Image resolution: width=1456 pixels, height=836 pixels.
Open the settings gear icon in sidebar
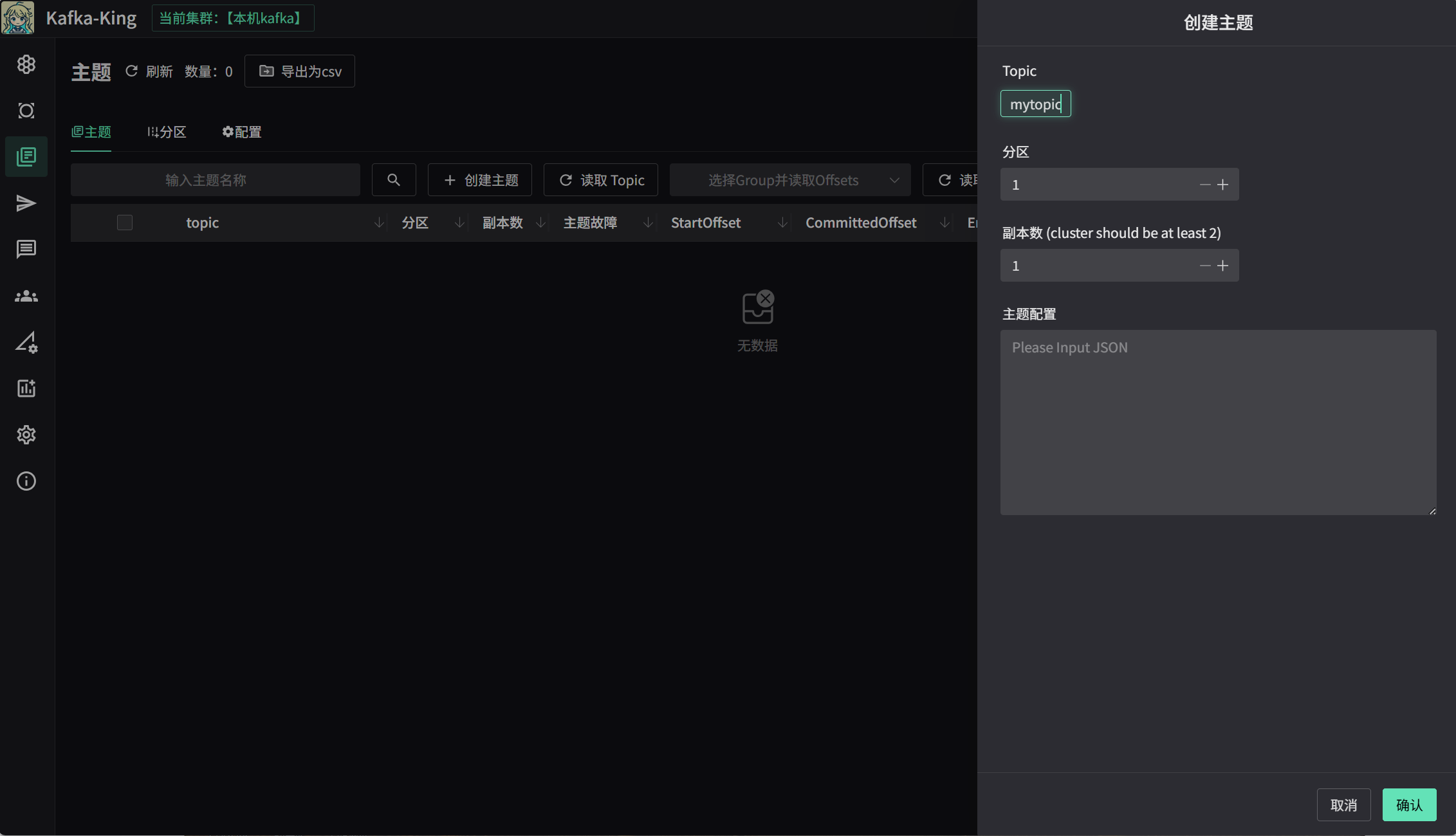(x=26, y=435)
